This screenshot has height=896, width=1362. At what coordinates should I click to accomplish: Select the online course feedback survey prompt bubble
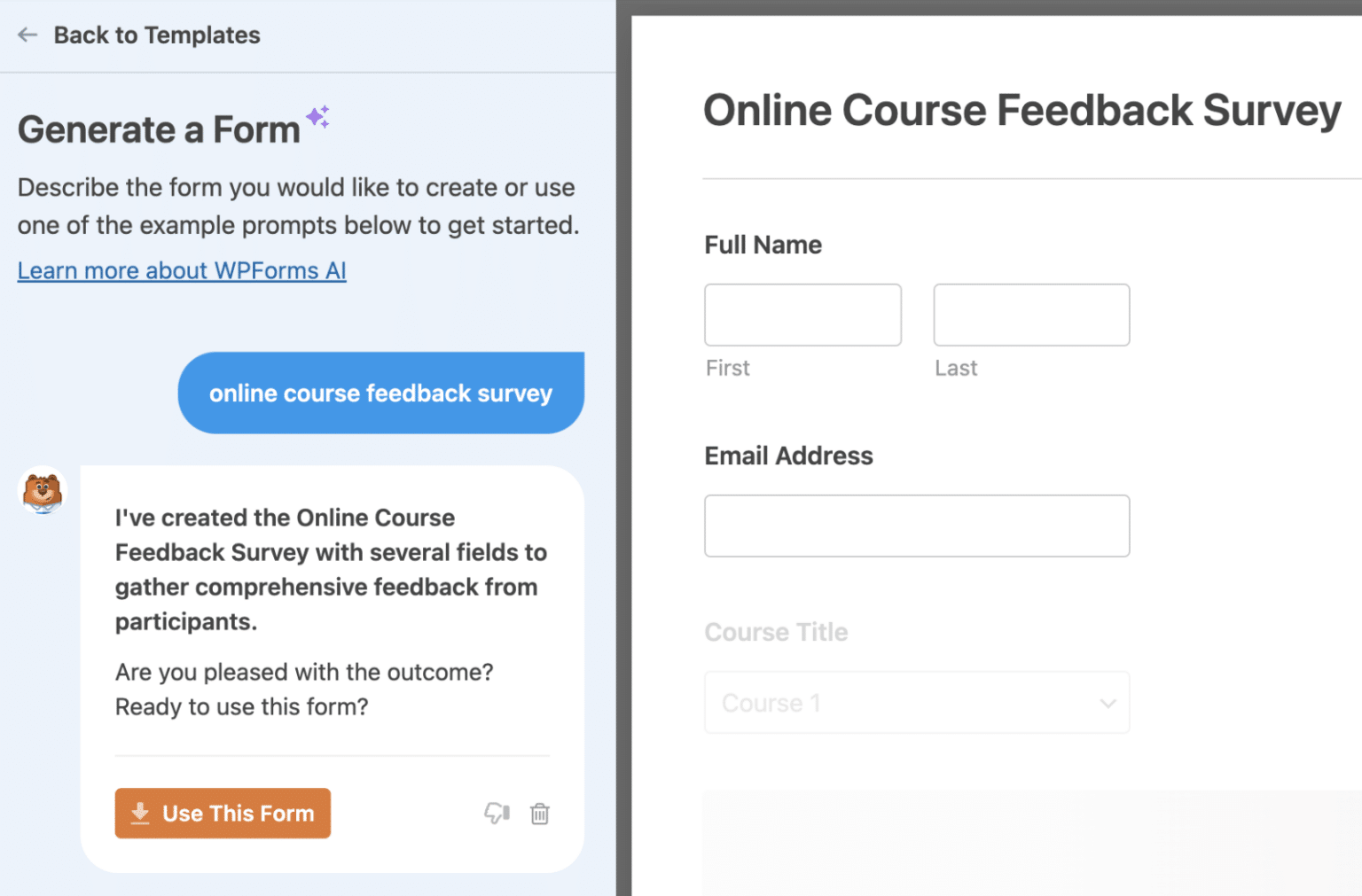[380, 393]
